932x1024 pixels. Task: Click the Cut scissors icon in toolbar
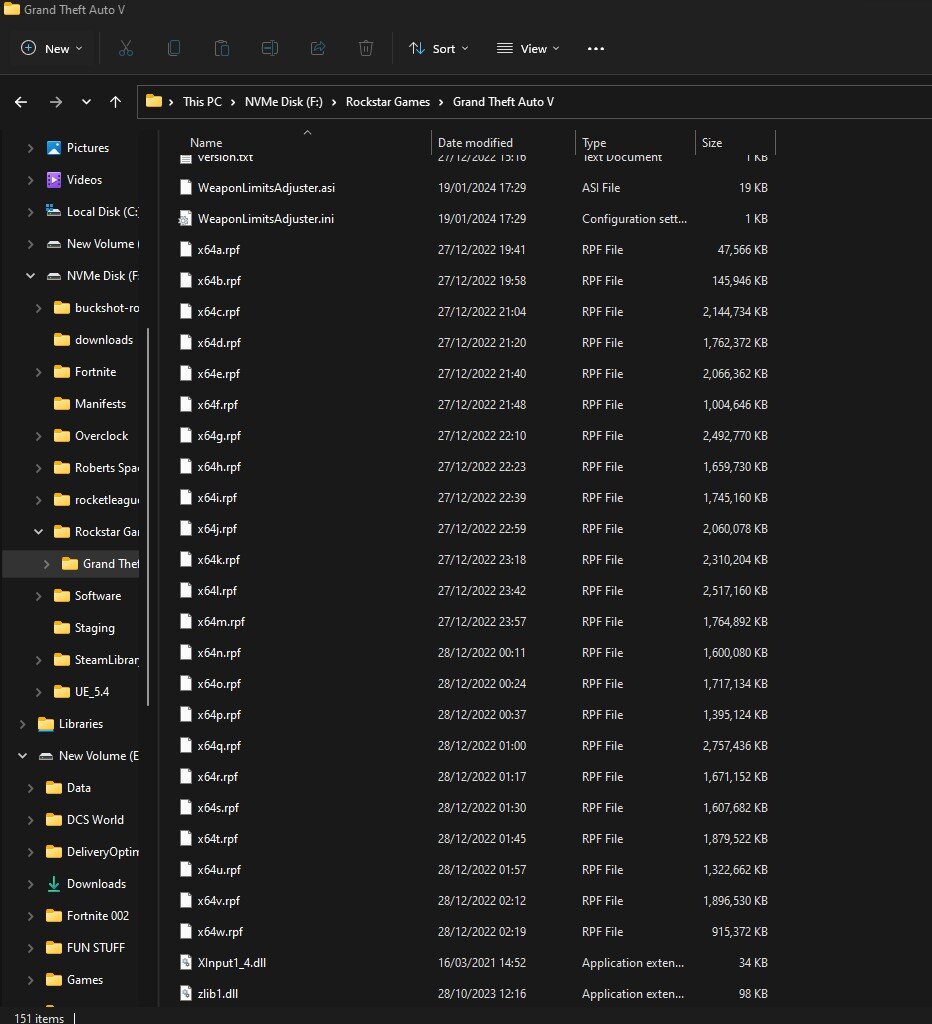126,48
